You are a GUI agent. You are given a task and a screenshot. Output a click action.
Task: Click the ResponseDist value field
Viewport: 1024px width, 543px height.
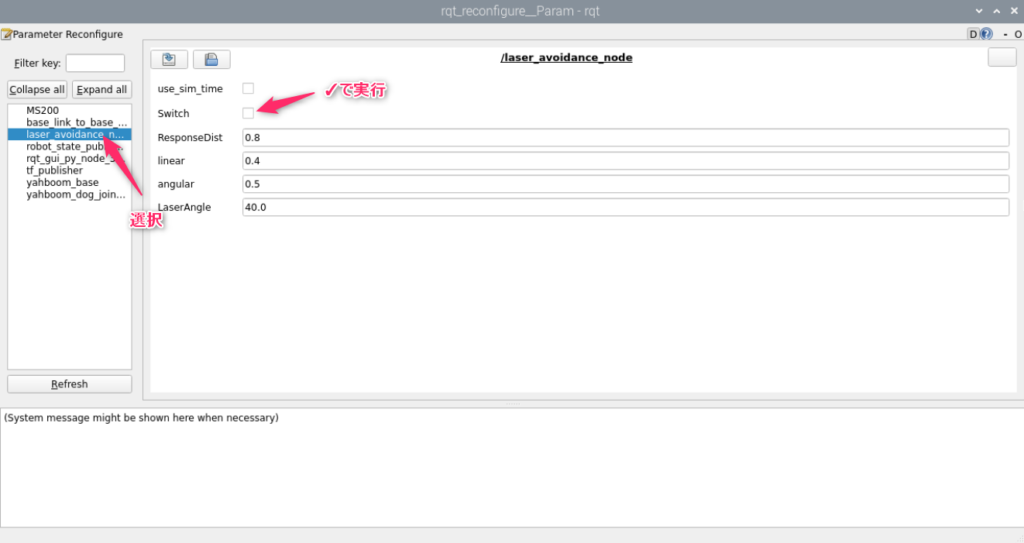(x=625, y=137)
